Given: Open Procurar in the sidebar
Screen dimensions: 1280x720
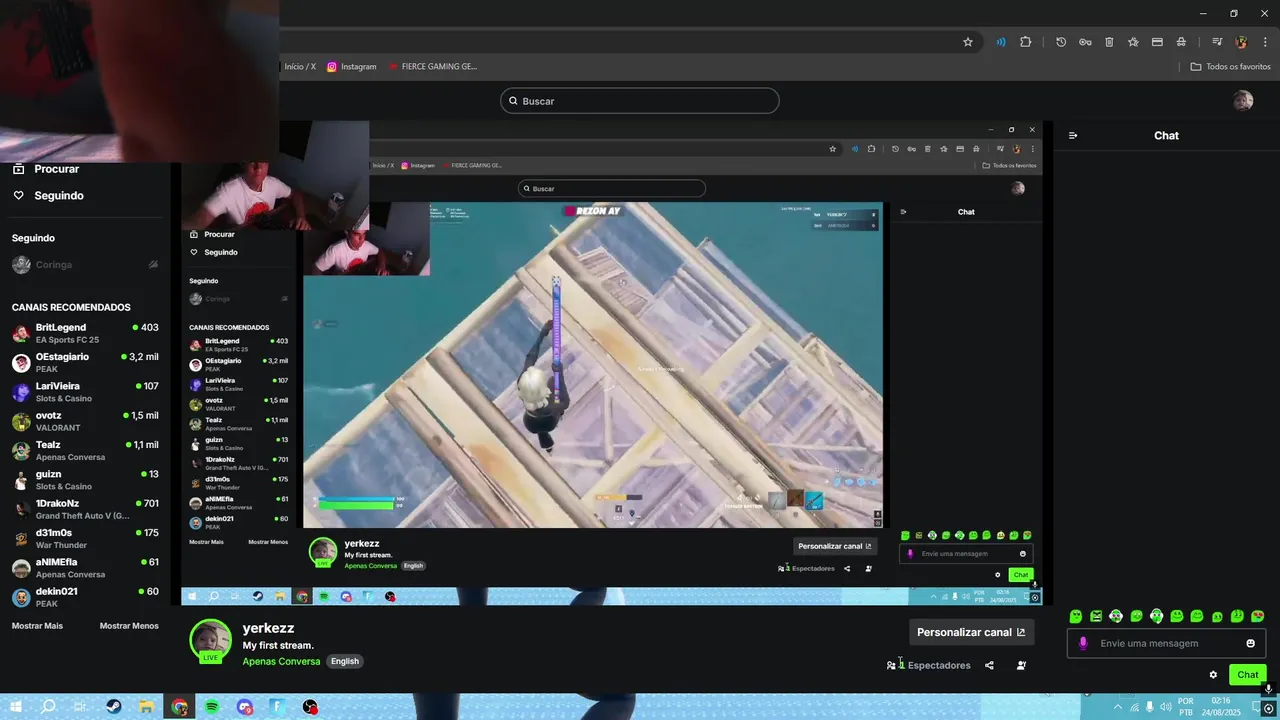Looking at the screenshot, I should (x=46, y=169).
